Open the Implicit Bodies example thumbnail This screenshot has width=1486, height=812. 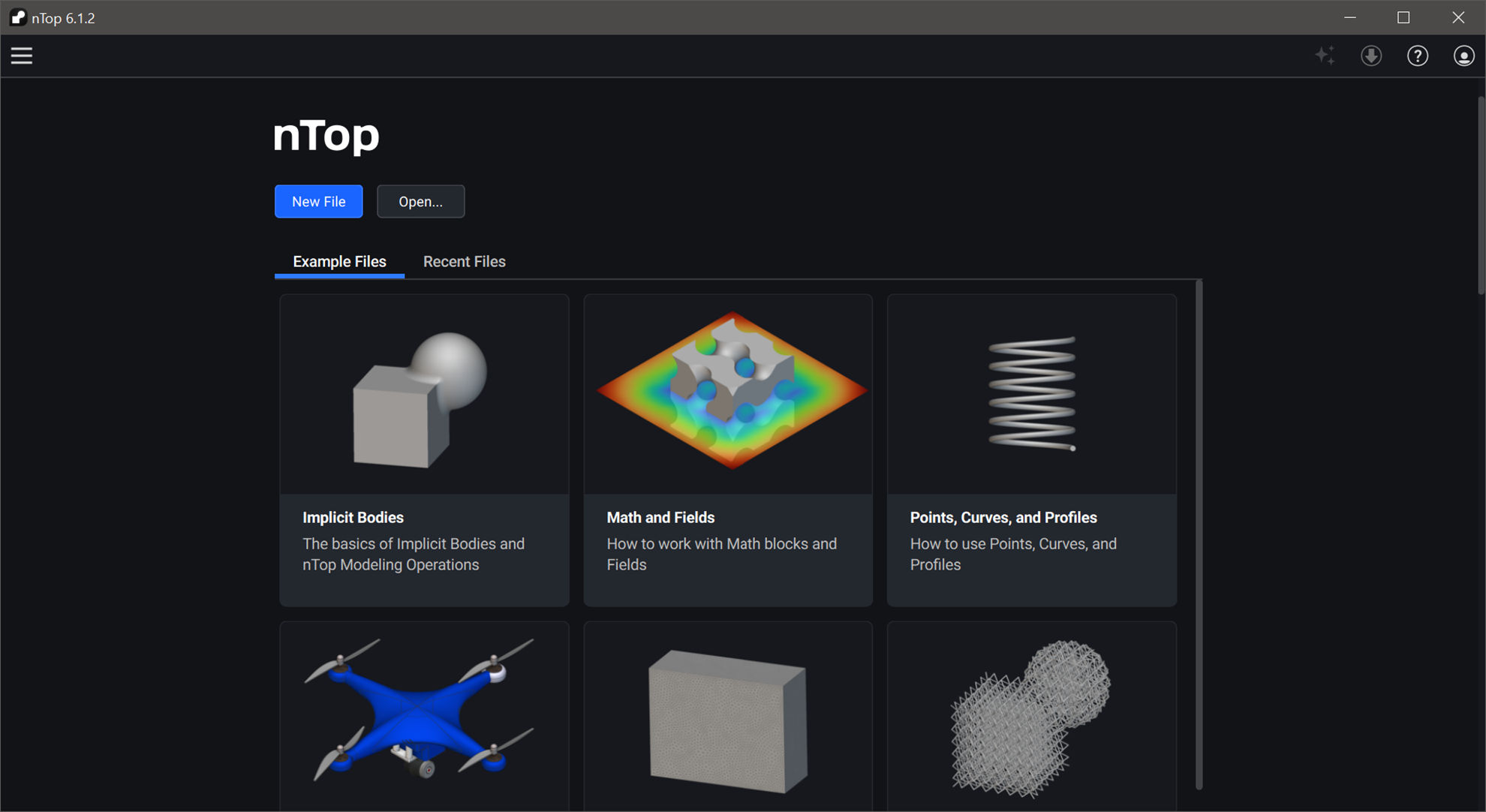click(424, 395)
